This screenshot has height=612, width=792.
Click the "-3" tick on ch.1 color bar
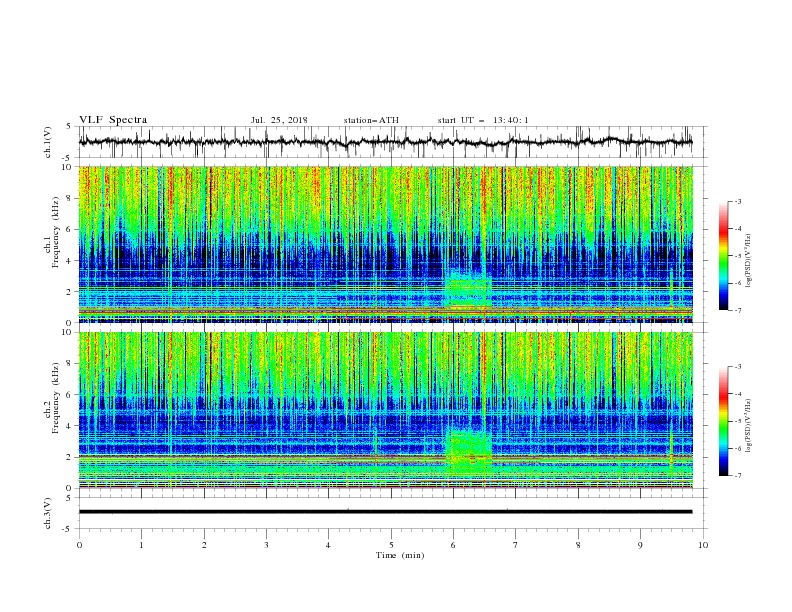pyautogui.click(x=738, y=201)
